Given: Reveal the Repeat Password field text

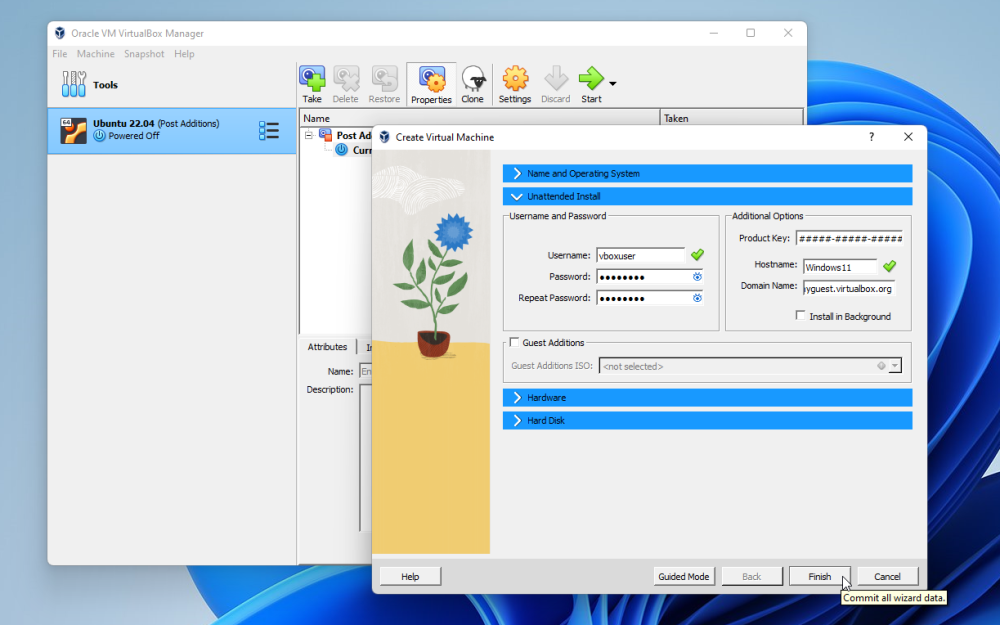Looking at the screenshot, I should tap(697, 298).
